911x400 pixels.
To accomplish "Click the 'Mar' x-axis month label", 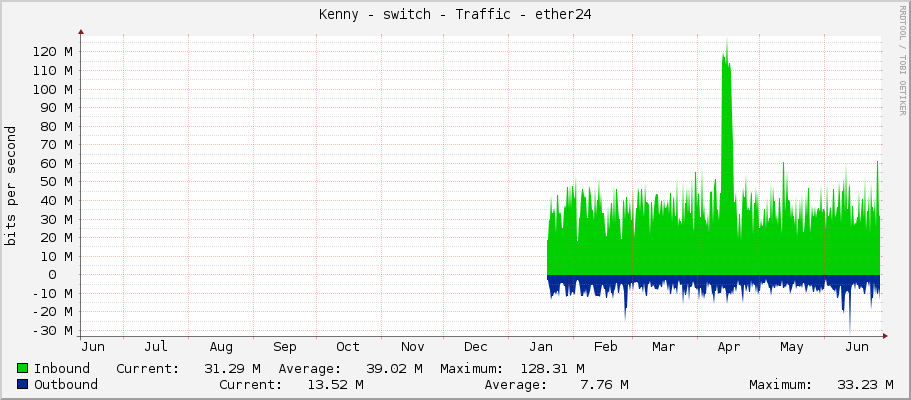I will 663,347.
